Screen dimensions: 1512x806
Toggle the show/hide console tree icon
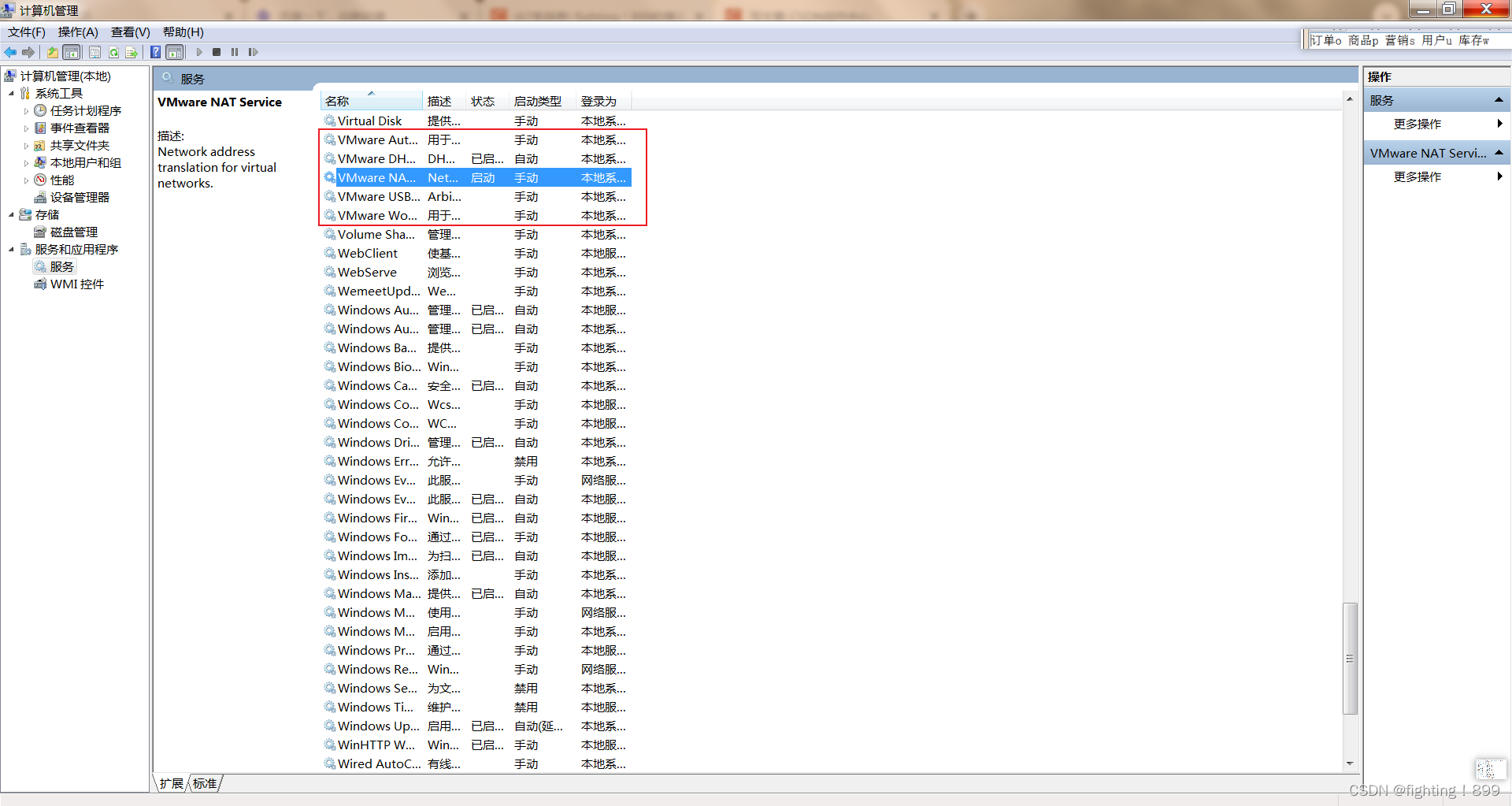72,52
